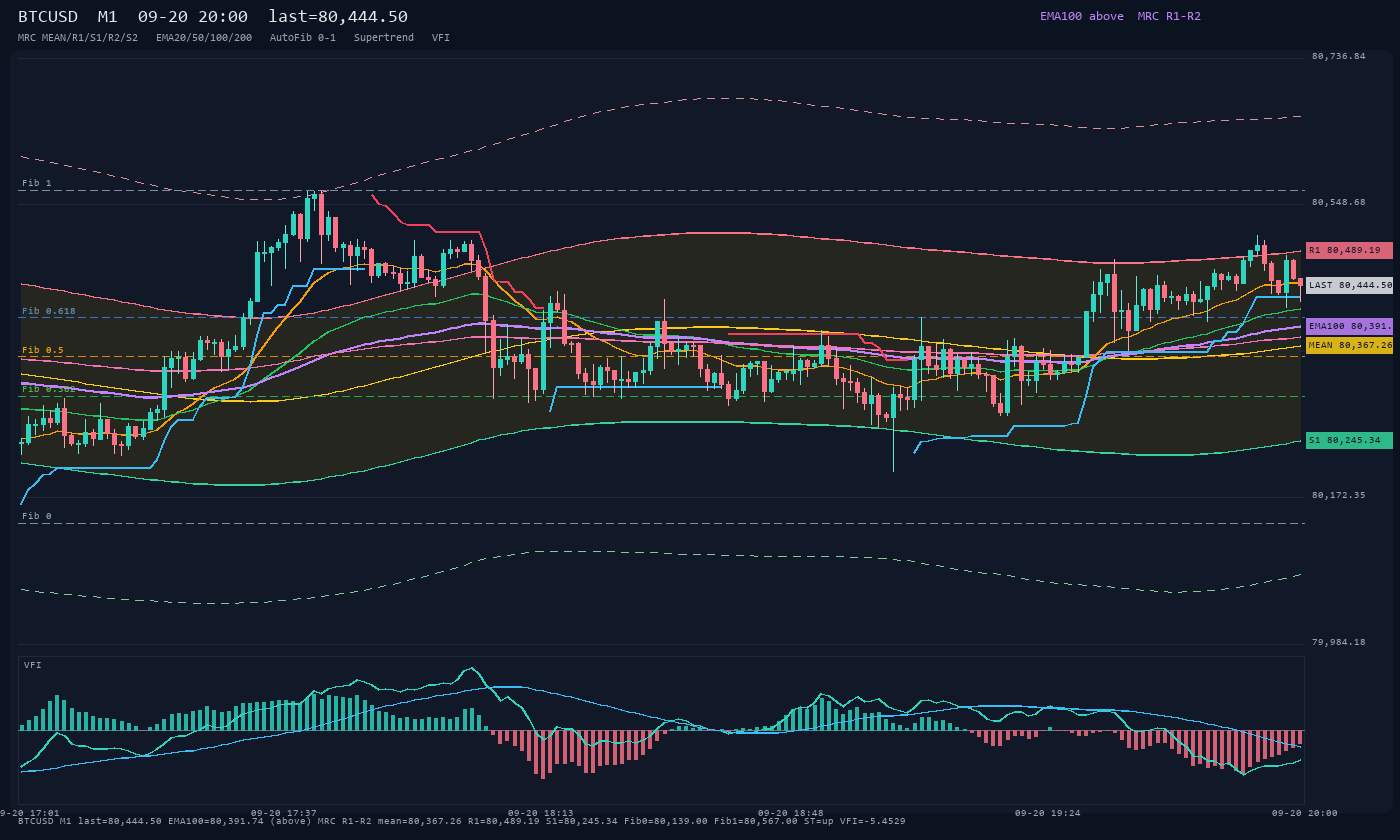Click the 09-20 17:37 time axis label
Viewport: 1400px width, 840px height.
tap(284, 813)
